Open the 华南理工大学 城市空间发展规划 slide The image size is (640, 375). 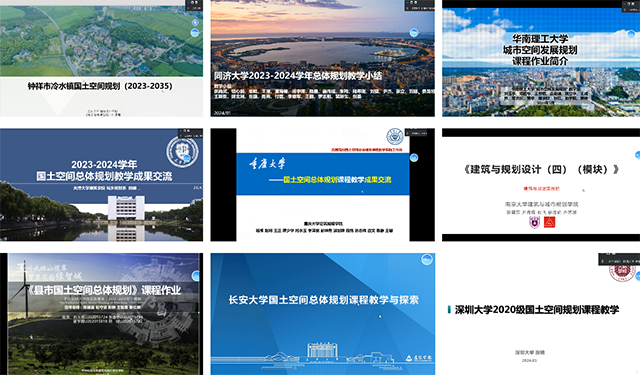(x=541, y=58)
